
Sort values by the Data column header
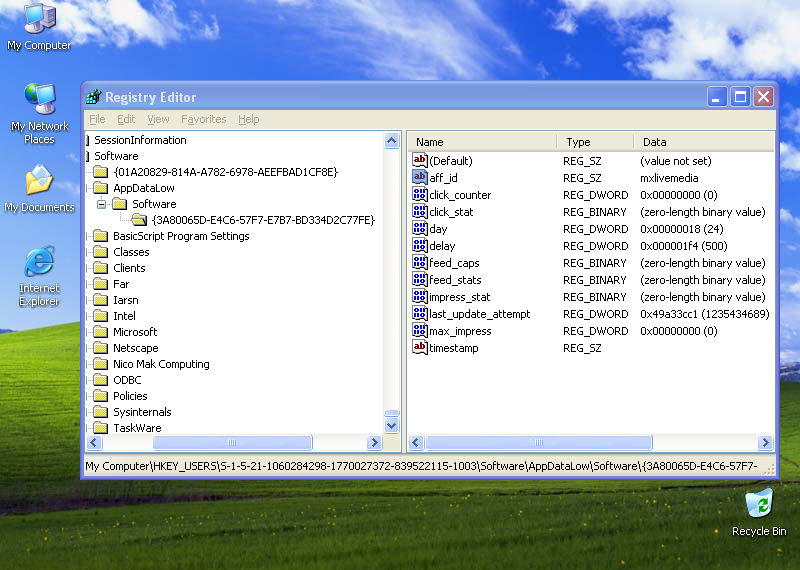click(704, 142)
